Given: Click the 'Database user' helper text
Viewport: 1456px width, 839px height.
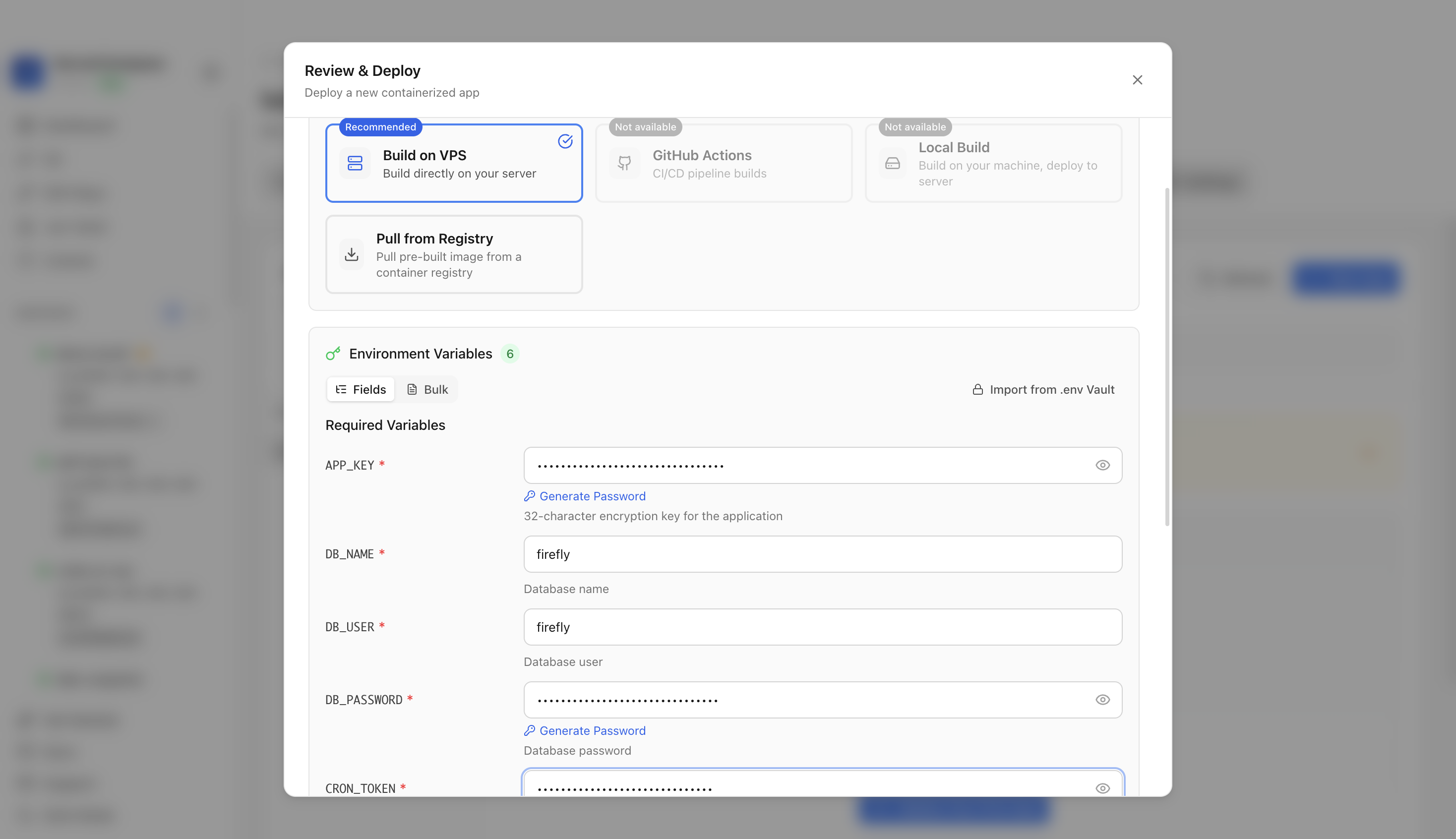Looking at the screenshot, I should pos(563,662).
